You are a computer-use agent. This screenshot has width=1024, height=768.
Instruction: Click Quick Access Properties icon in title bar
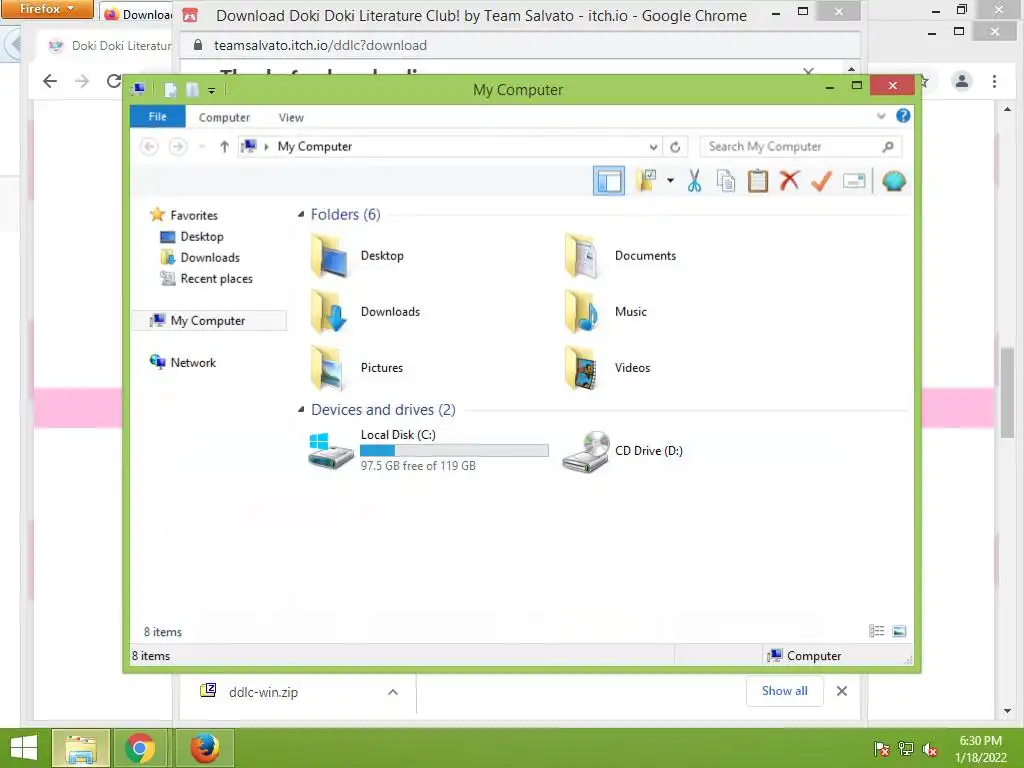(170, 90)
